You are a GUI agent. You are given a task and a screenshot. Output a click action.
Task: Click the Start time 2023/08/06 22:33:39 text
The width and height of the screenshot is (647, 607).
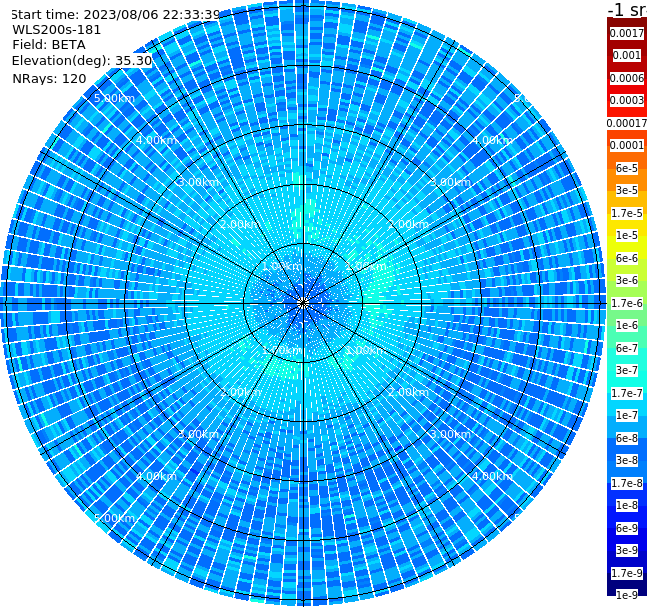pyautogui.click(x=115, y=15)
